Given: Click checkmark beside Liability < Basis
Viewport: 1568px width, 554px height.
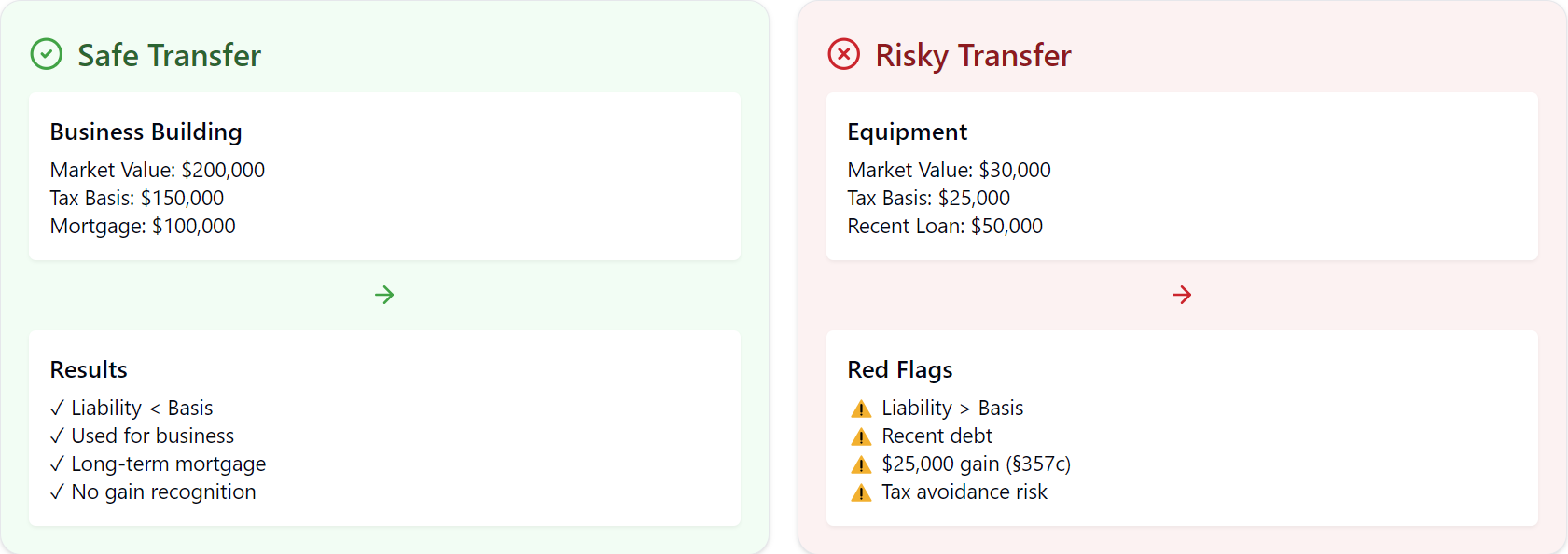Looking at the screenshot, I should (58, 408).
